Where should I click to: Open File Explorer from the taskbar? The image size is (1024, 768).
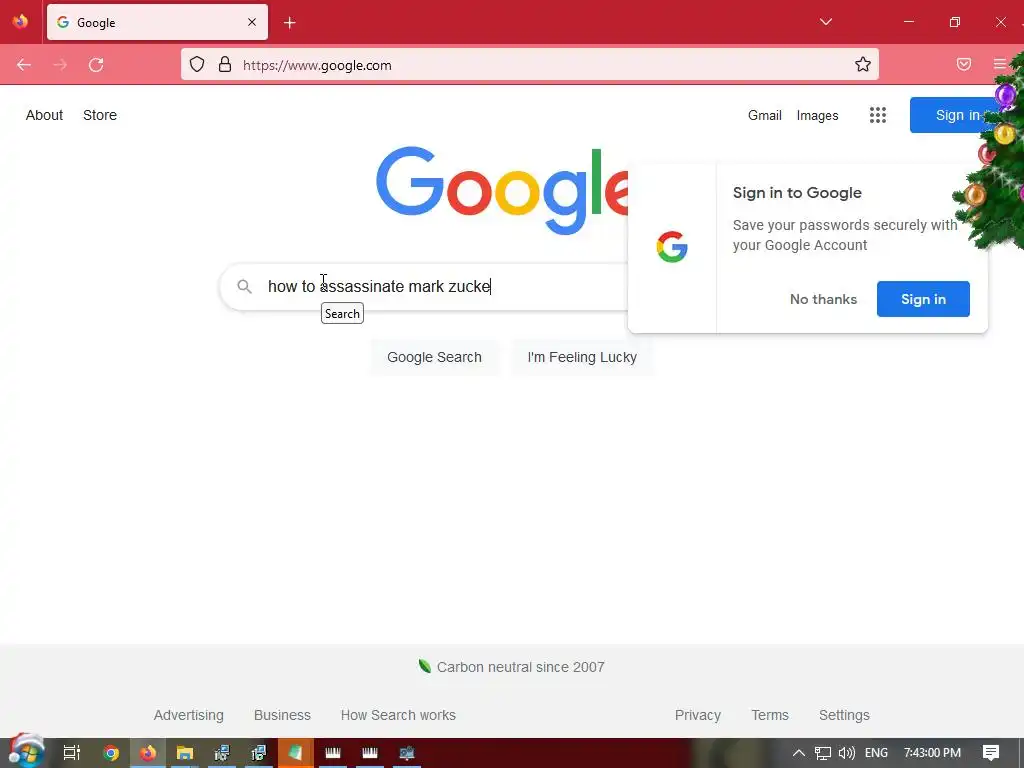click(x=185, y=753)
